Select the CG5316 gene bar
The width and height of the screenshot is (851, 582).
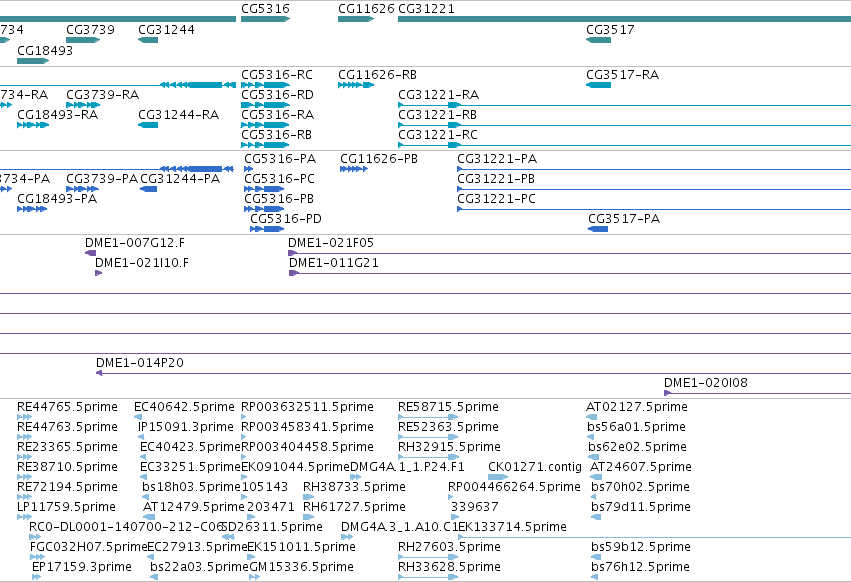[x=265, y=19]
